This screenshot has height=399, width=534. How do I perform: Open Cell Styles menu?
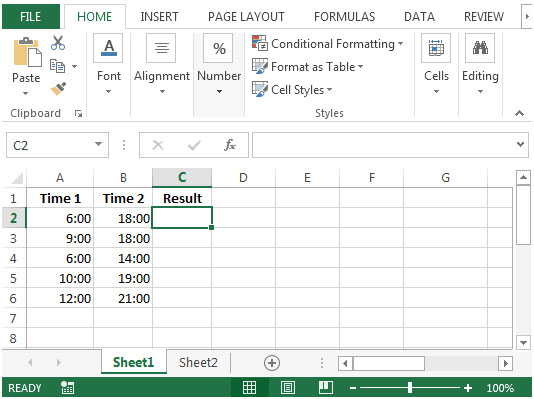(292, 90)
